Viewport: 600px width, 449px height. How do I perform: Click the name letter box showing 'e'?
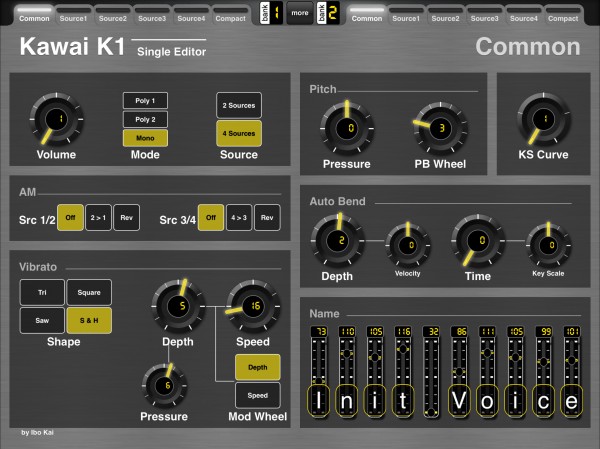pyautogui.click(x=572, y=401)
